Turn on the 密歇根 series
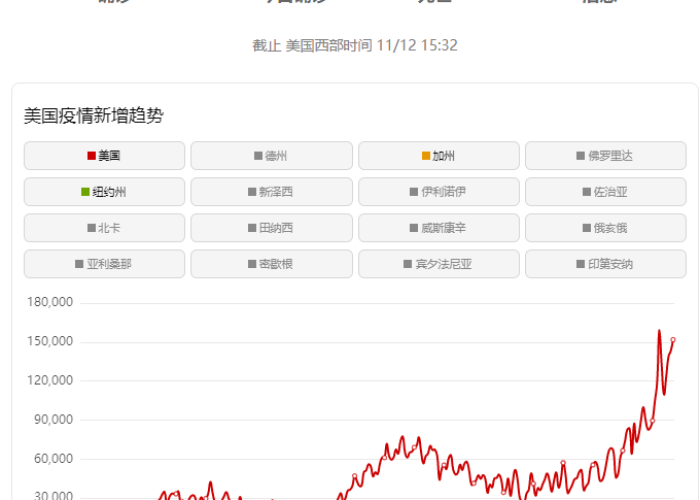The image size is (700, 500). tap(271, 264)
